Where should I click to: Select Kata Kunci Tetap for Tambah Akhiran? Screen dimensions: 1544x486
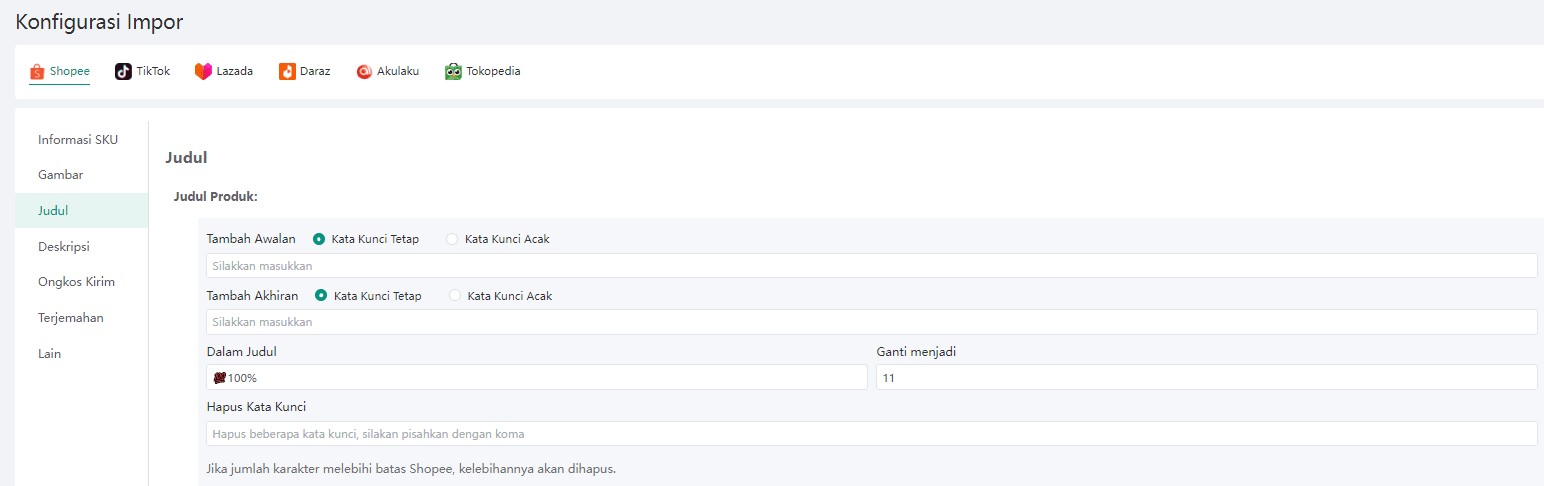click(321, 296)
